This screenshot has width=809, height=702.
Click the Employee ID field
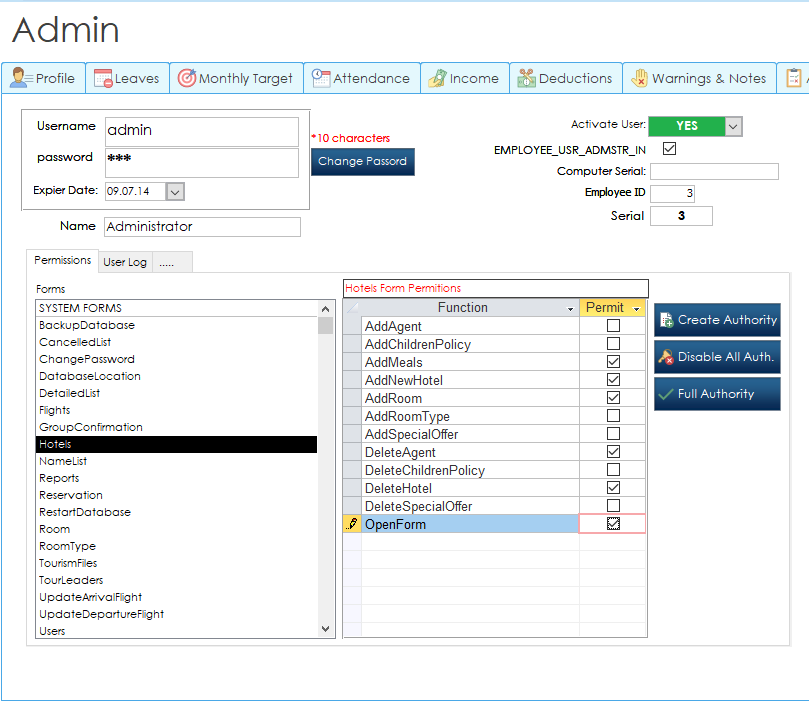(672, 193)
